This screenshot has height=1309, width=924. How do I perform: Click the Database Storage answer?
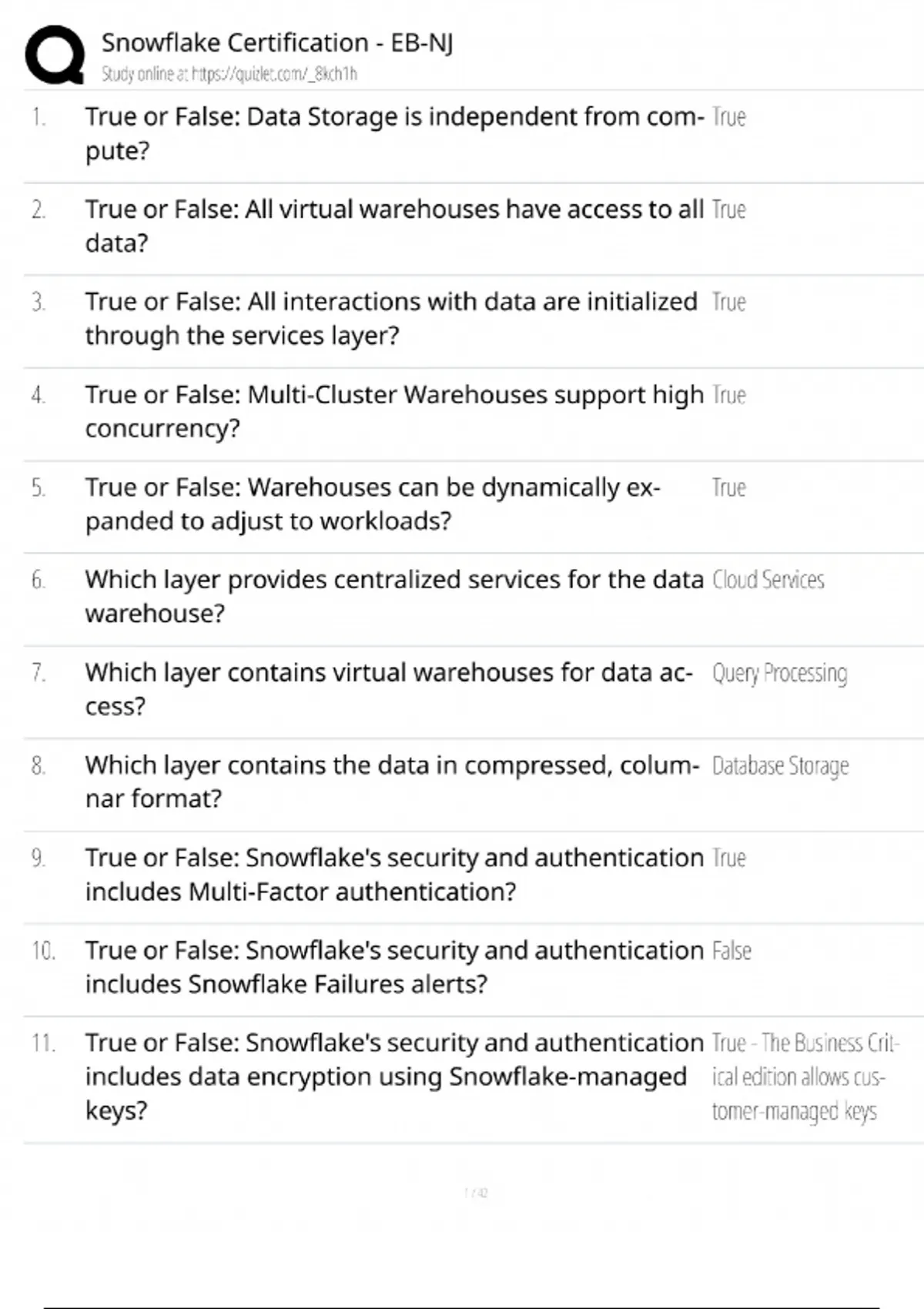[780, 766]
